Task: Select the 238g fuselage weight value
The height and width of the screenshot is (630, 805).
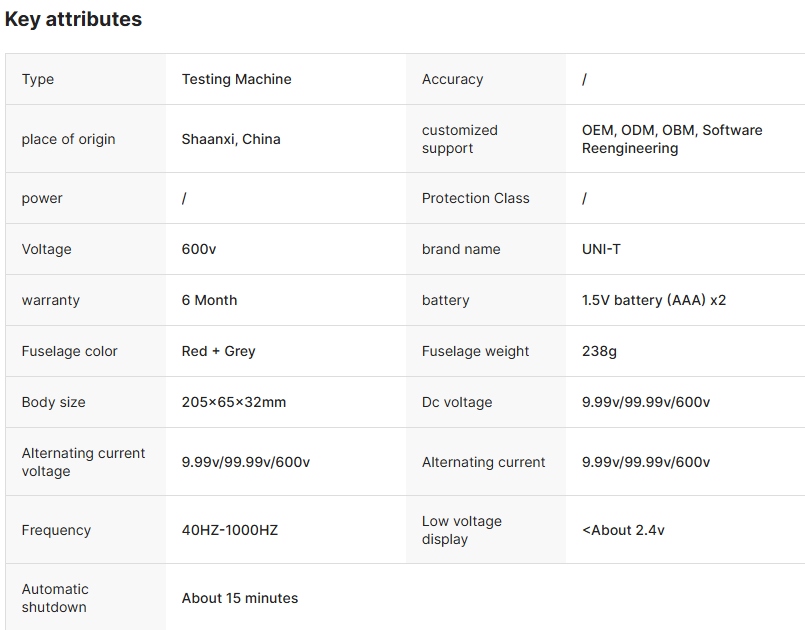Action: [600, 351]
